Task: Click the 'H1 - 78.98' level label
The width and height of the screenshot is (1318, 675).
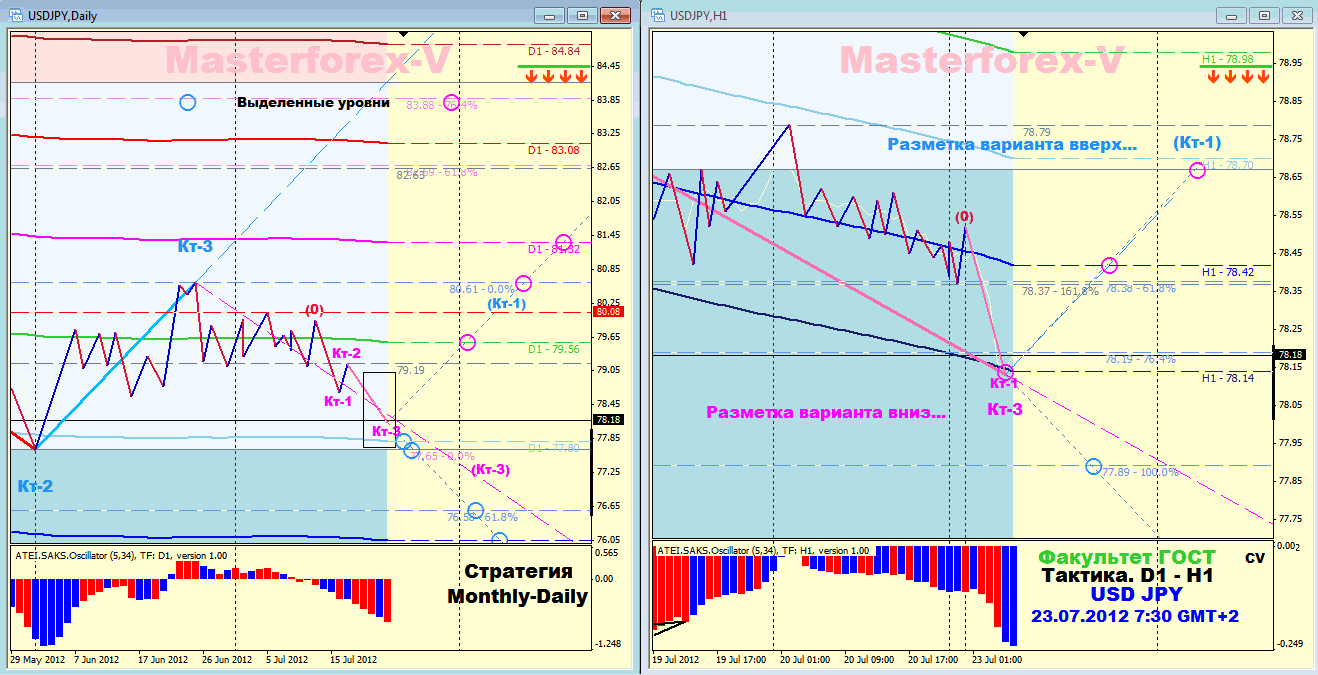Action: click(x=1228, y=59)
